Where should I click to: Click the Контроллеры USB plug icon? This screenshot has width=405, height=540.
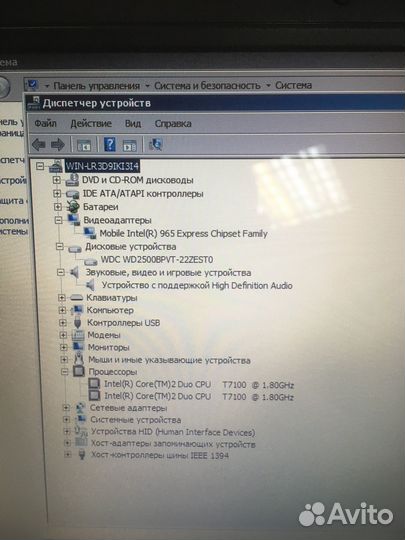coord(77,323)
